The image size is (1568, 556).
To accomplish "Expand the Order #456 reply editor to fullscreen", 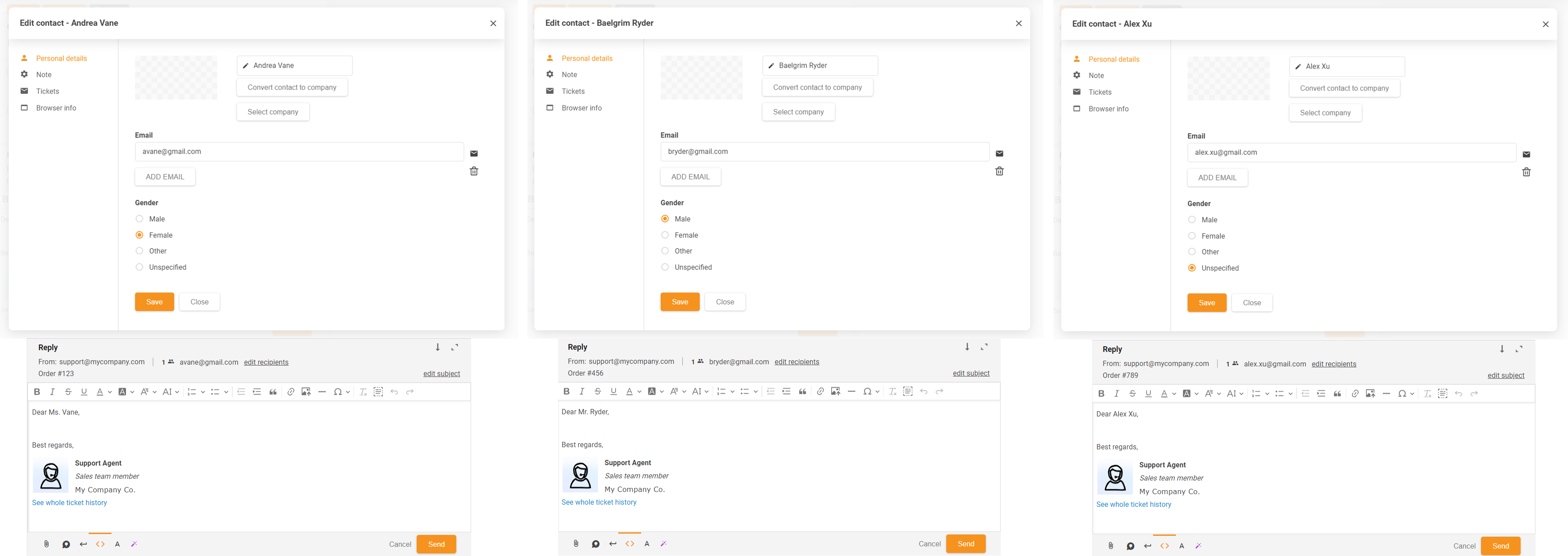I will [984, 347].
